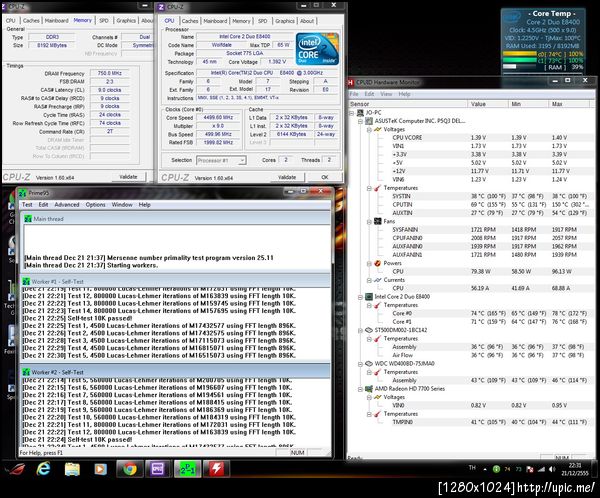Viewport: 600px width, 498px height.
Task: Open the About tab in right CPU-Z
Action: pos(307,21)
